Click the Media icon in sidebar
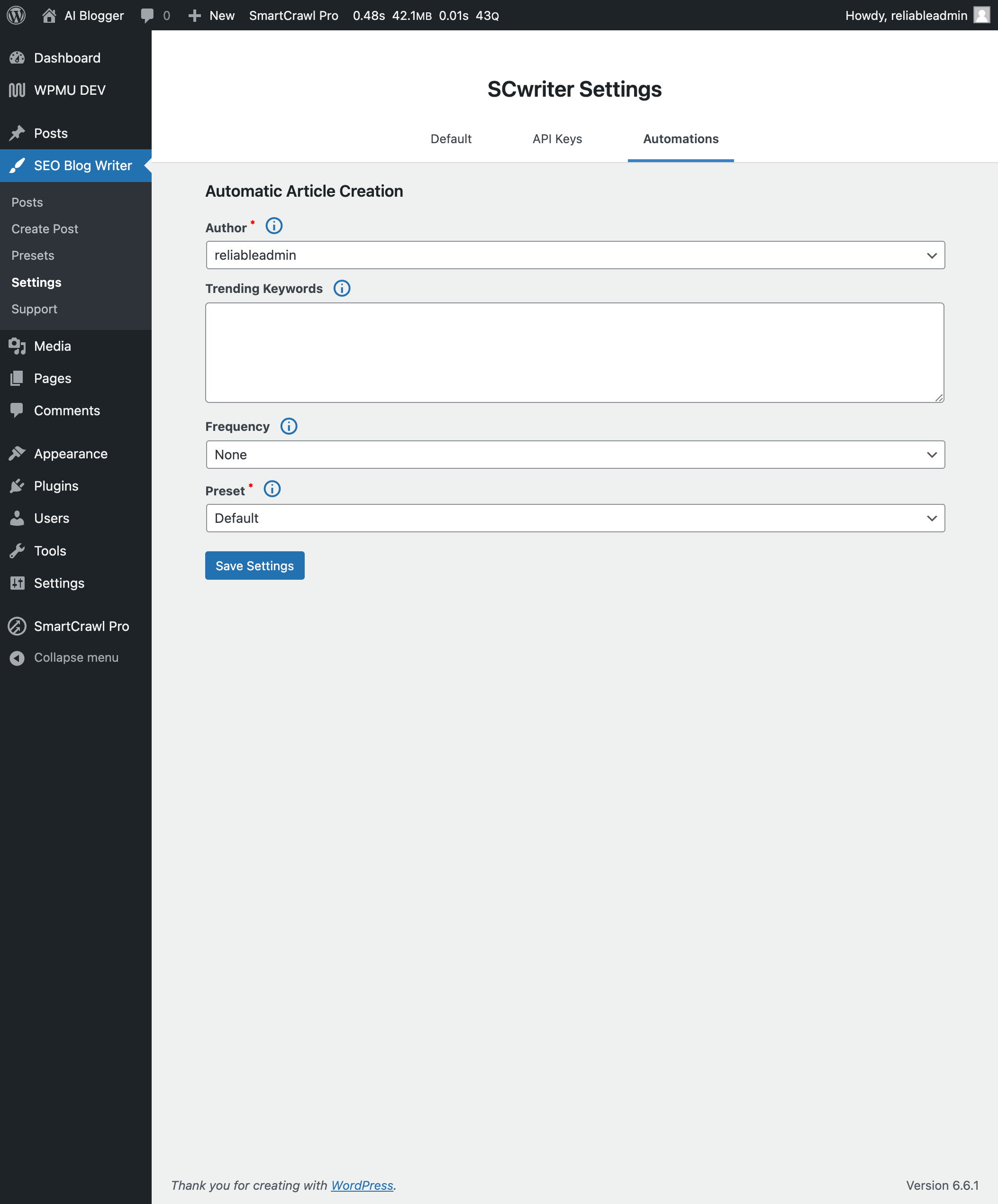This screenshot has width=998, height=1204. point(17,347)
